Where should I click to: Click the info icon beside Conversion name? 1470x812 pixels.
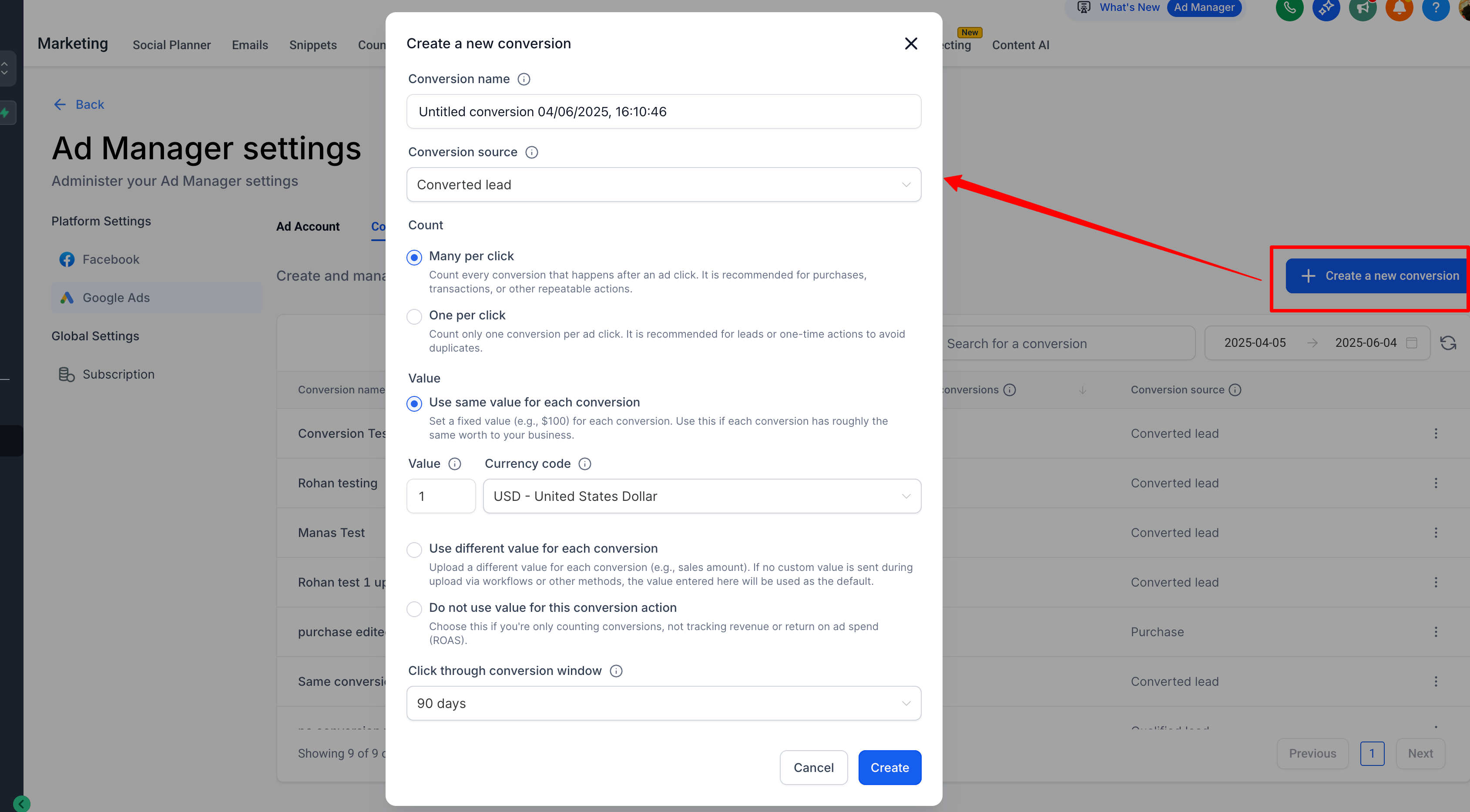523,79
